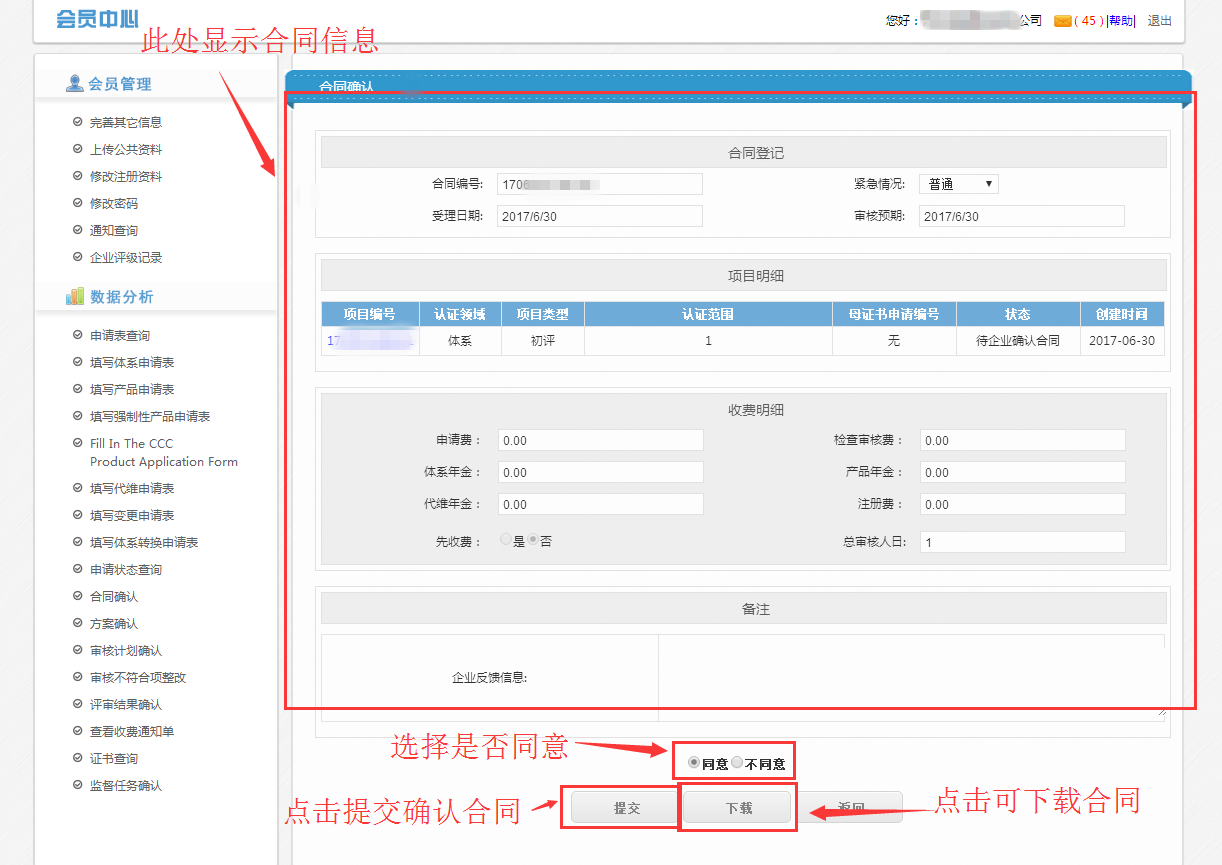Click the 下载 button

[x=738, y=808]
